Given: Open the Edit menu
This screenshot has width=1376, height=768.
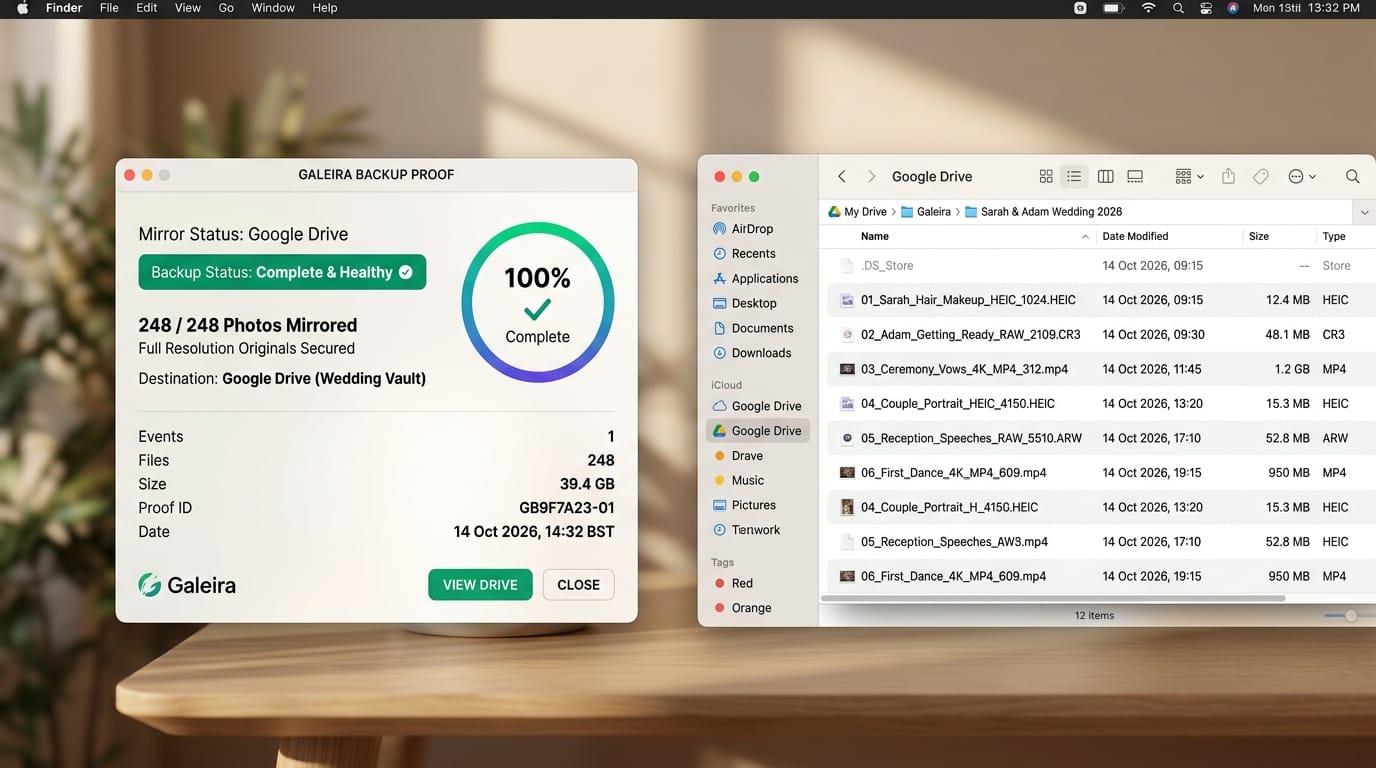Looking at the screenshot, I should click(x=147, y=8).
